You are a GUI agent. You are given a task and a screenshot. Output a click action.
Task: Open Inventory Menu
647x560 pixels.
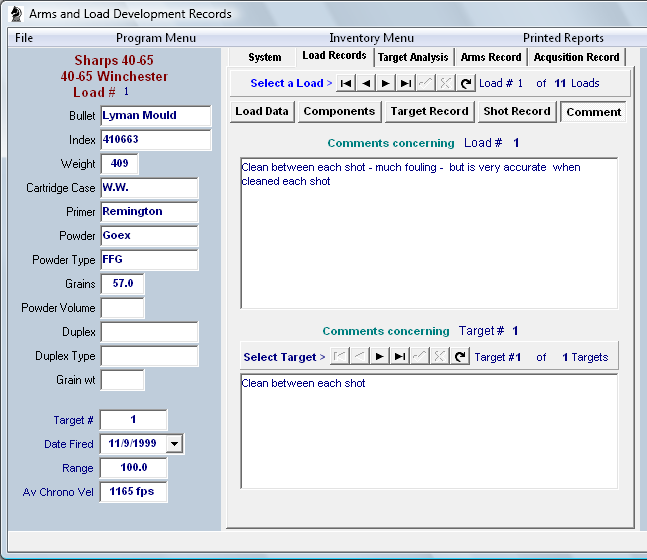point(371,38)
